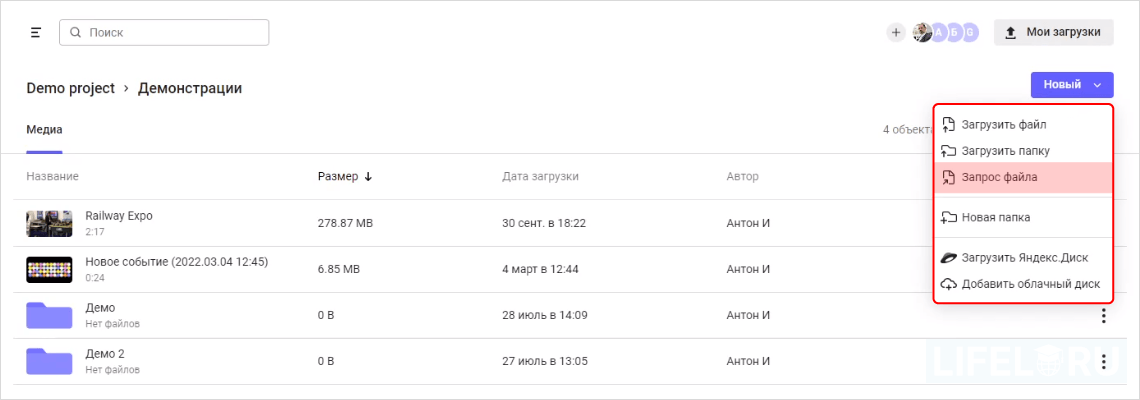This screenshot has height=400, width=1140.
Task: Click the search magnifier icon
Action: (x=76, y=33)
